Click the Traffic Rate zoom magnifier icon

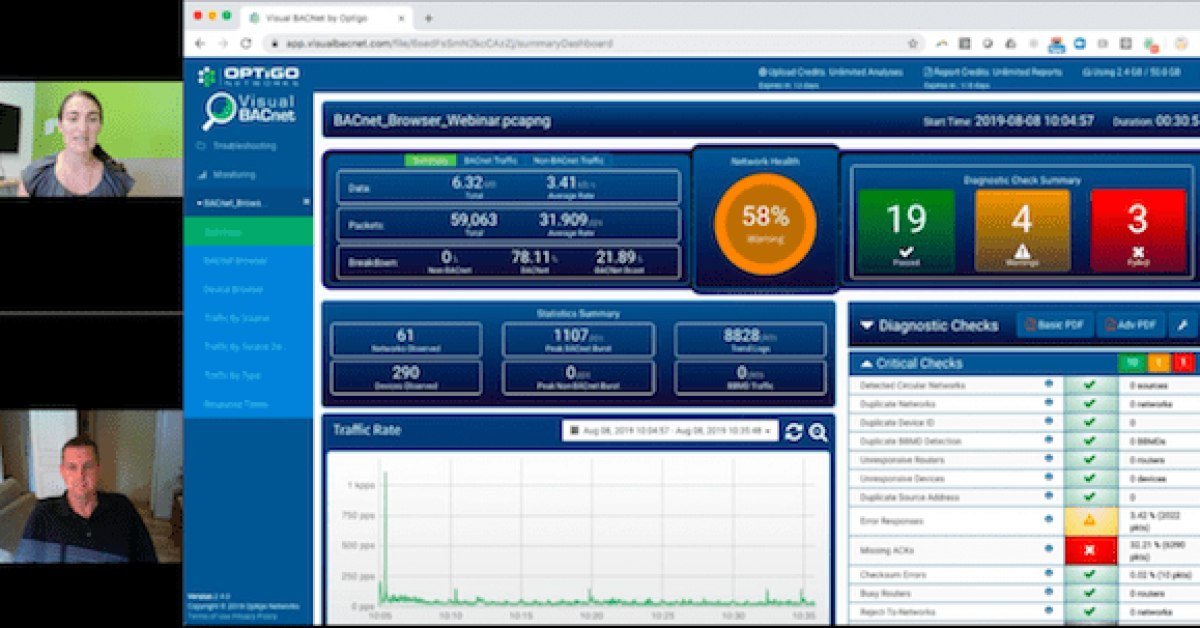pyautogui.click(x=818, y=432)
